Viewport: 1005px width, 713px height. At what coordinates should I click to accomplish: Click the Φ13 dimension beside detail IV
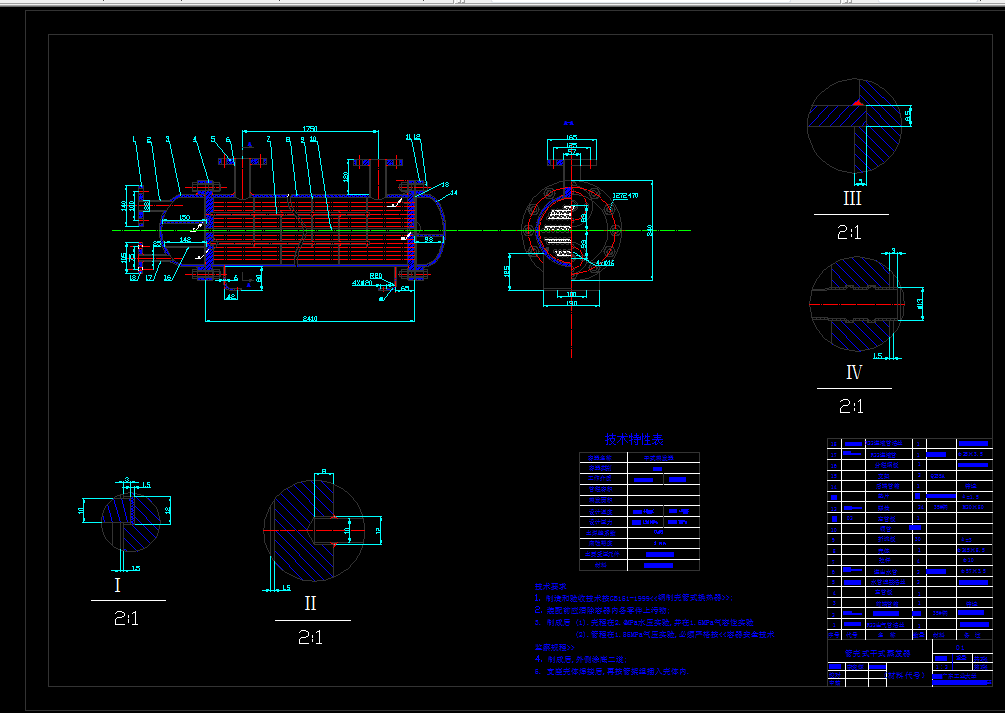click(x=920, y=303)
